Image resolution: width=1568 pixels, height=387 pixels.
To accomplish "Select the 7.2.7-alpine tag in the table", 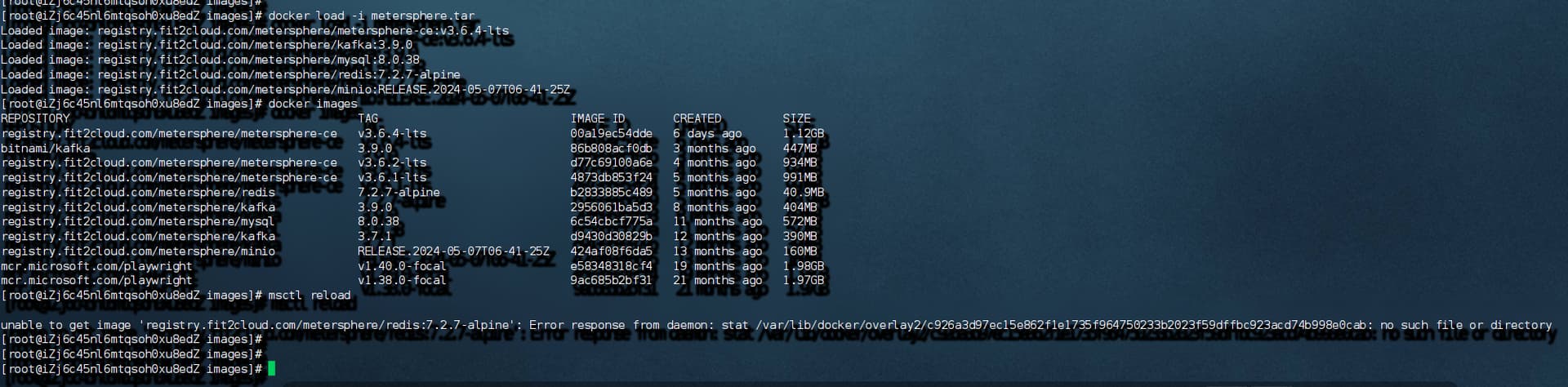I will 399,192.
